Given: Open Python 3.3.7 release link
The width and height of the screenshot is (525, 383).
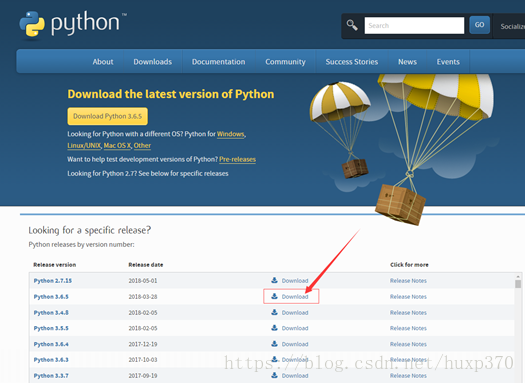Looking at the screenshot, I should click(51, 376).
